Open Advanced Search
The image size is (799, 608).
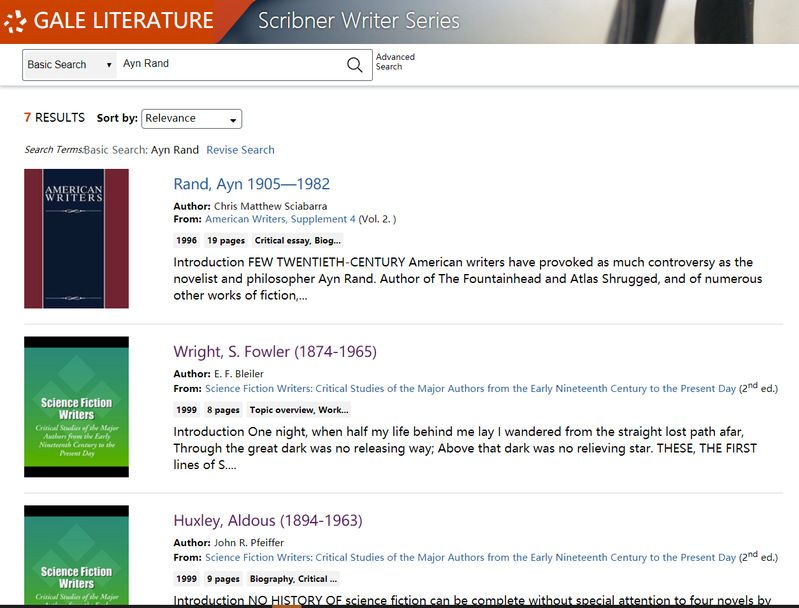tap(395, 62)
